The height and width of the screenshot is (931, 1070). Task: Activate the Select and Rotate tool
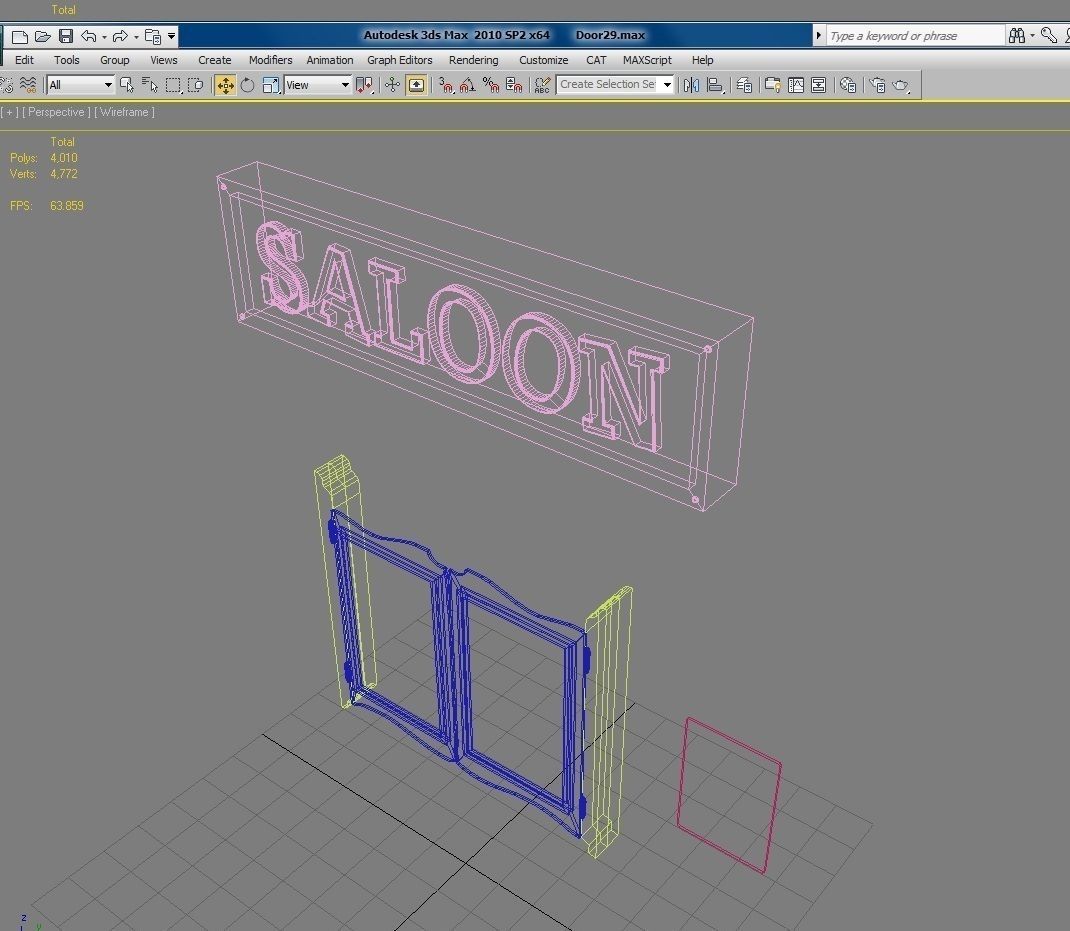click(x=247, y=85)
